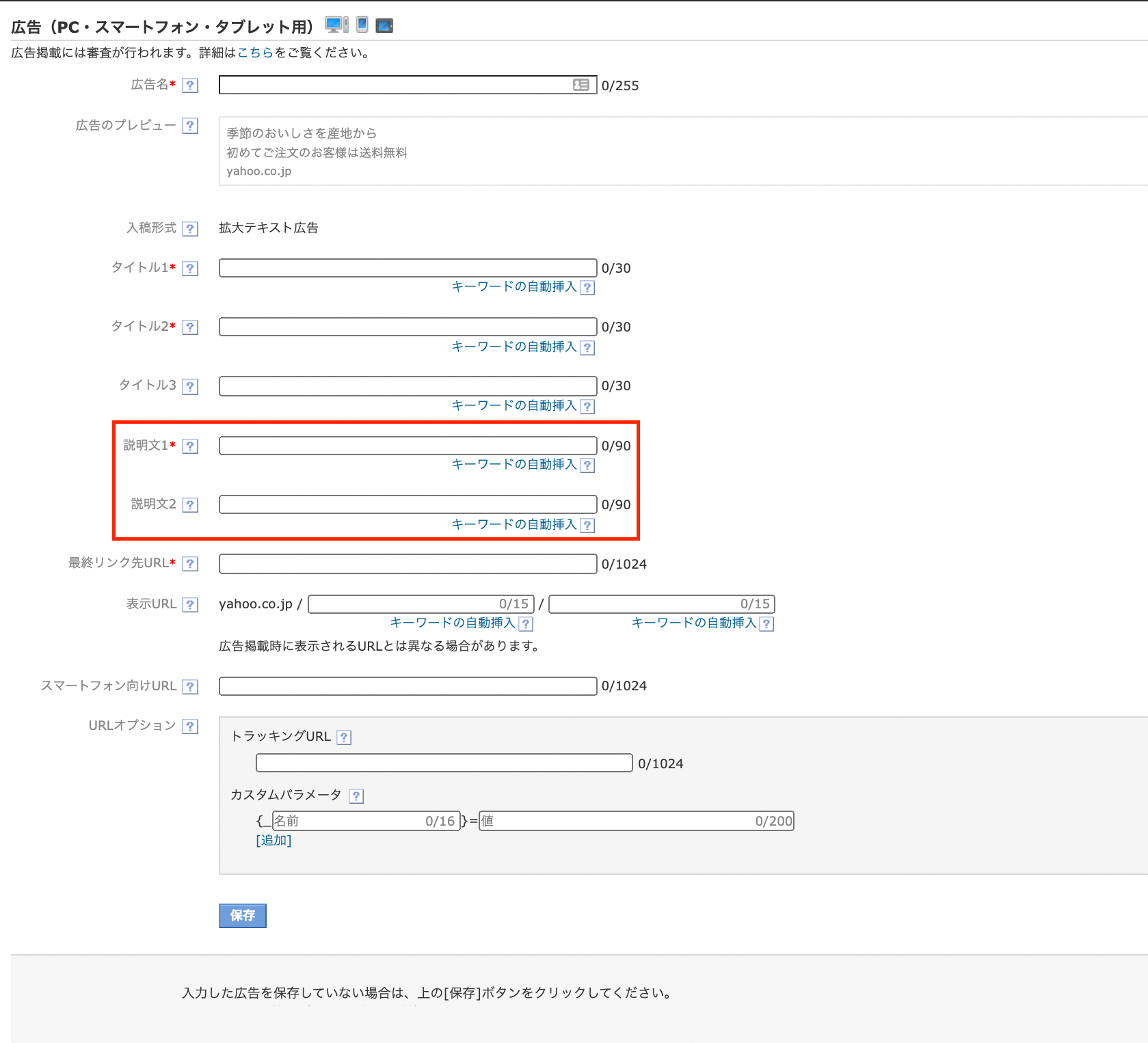Focus the 最終リンク先URL input field
This screenshot has width=1148, height=1043.
(408, 564)
